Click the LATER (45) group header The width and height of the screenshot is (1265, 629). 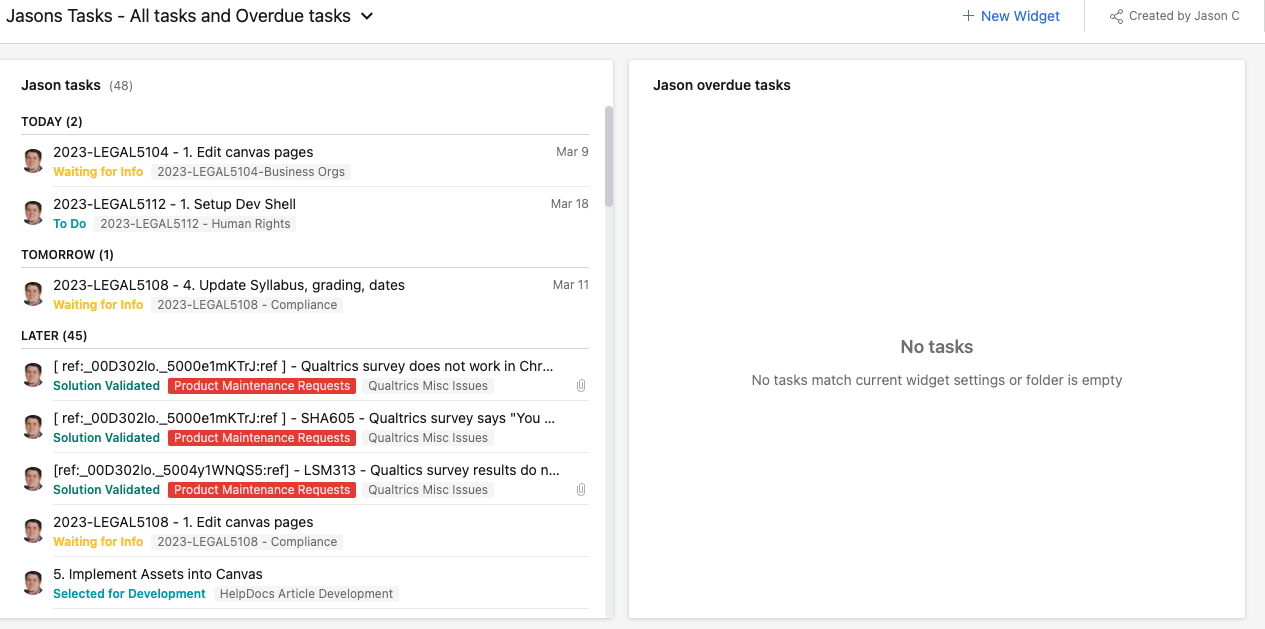(54, 336)
